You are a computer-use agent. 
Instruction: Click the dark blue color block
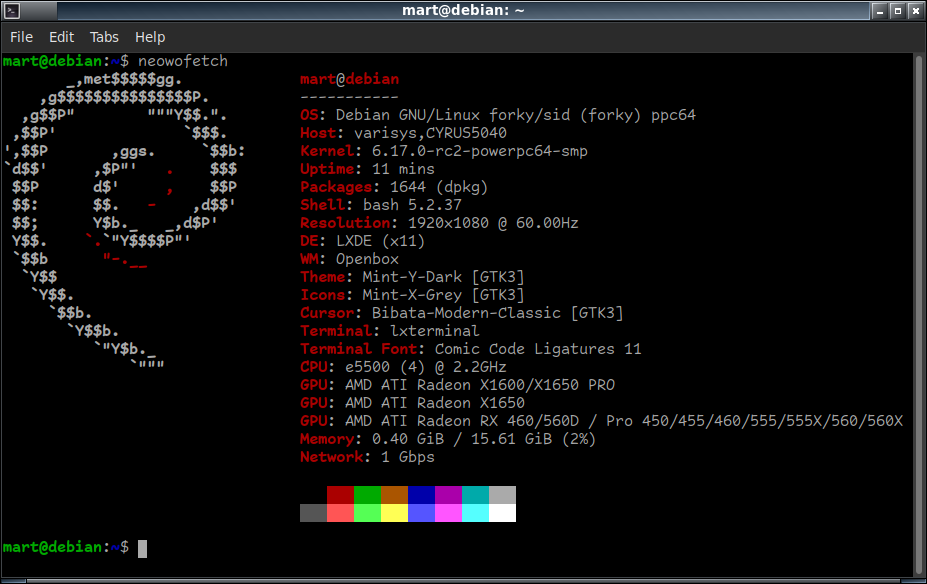tap(421, 495)
